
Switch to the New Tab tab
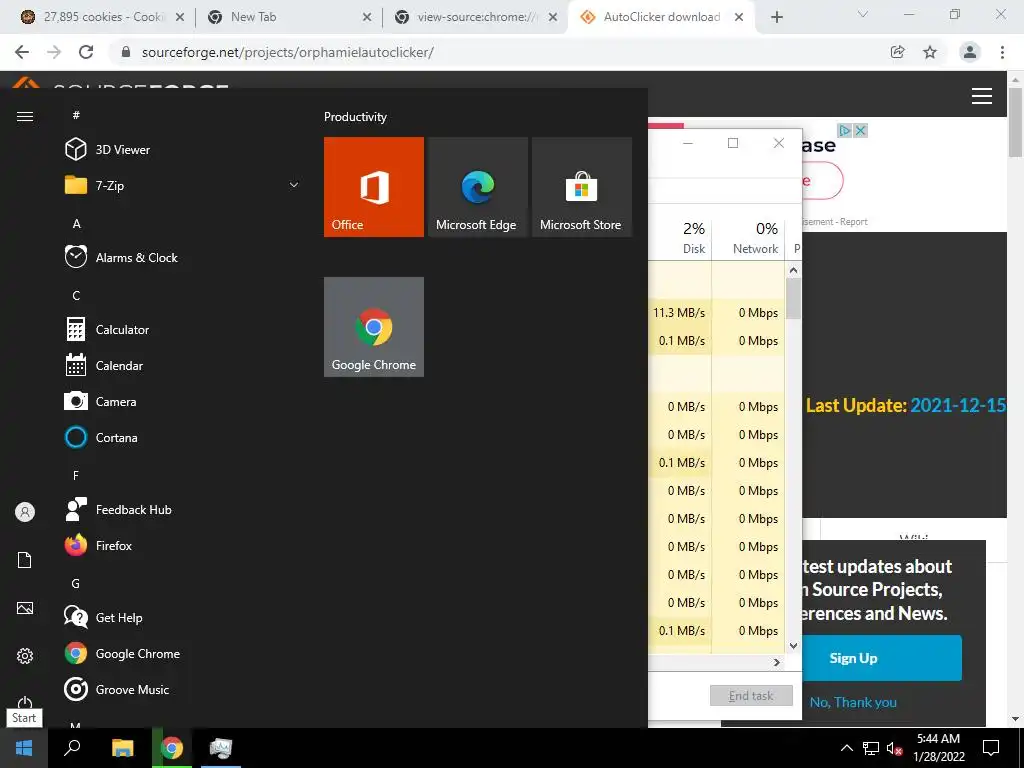(289, 17)
